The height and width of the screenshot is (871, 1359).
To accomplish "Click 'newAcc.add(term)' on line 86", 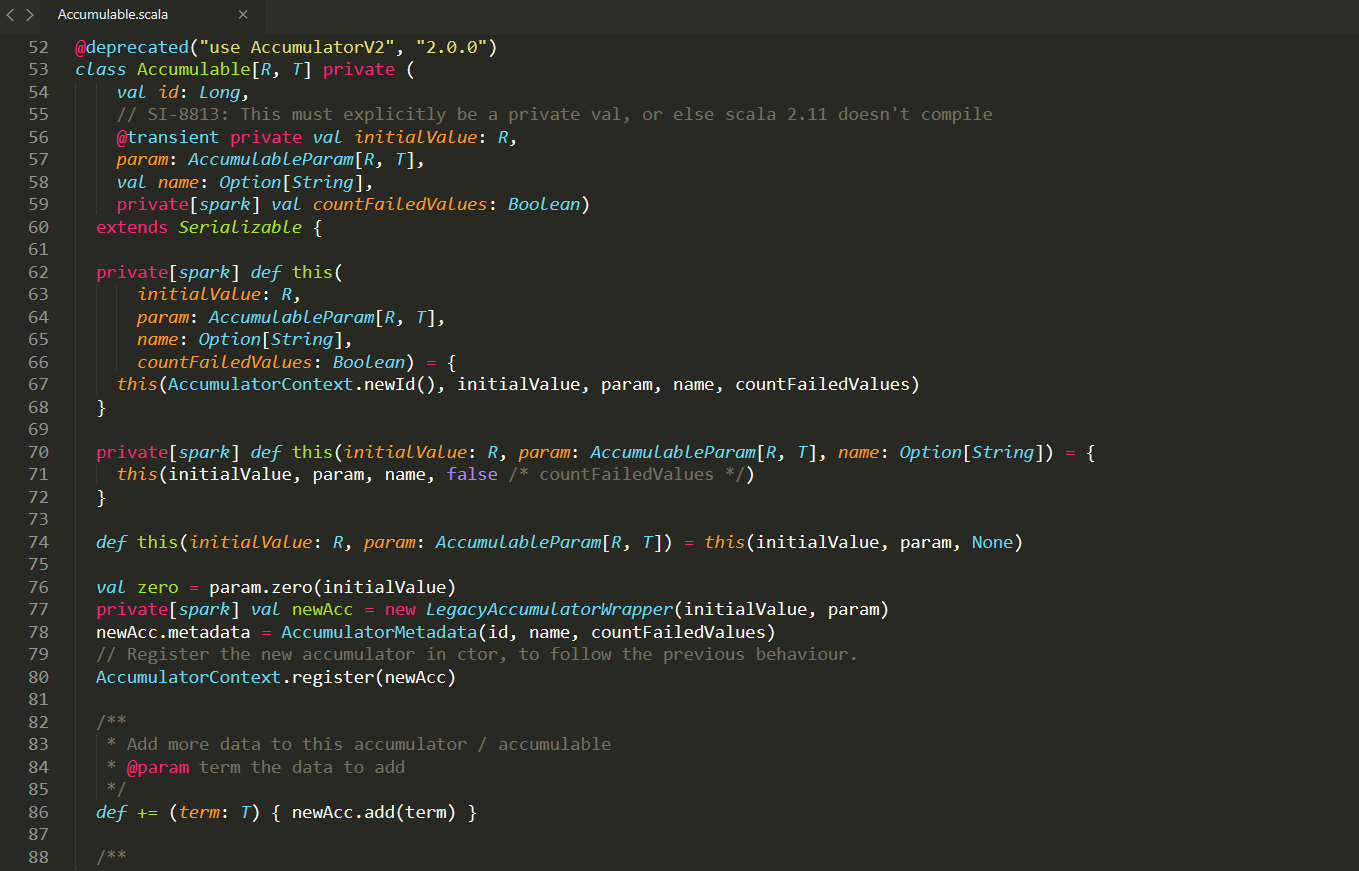I will 374,812.
